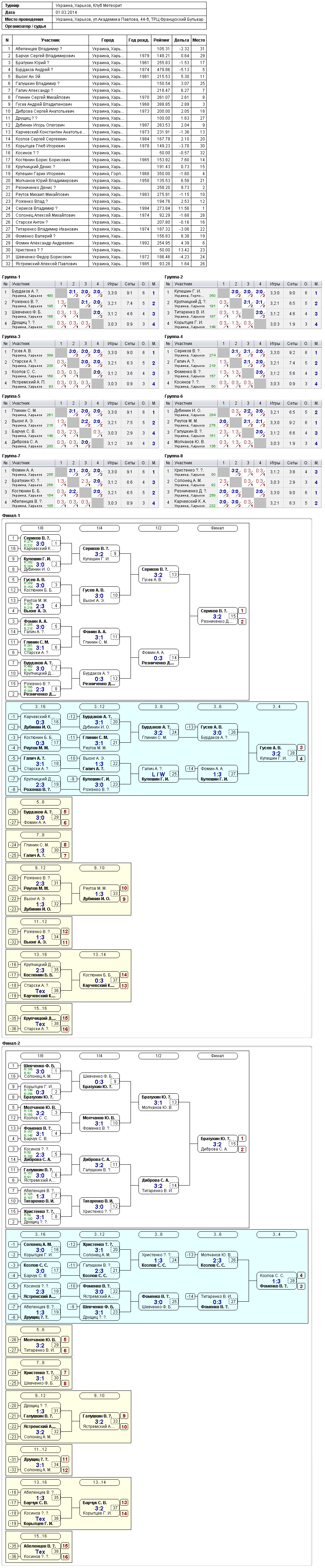This screenshot has width=325, height=1568.
Task: Open match 15 Сериков vs Резниченко in Финал-1
Action: point(218,616)
